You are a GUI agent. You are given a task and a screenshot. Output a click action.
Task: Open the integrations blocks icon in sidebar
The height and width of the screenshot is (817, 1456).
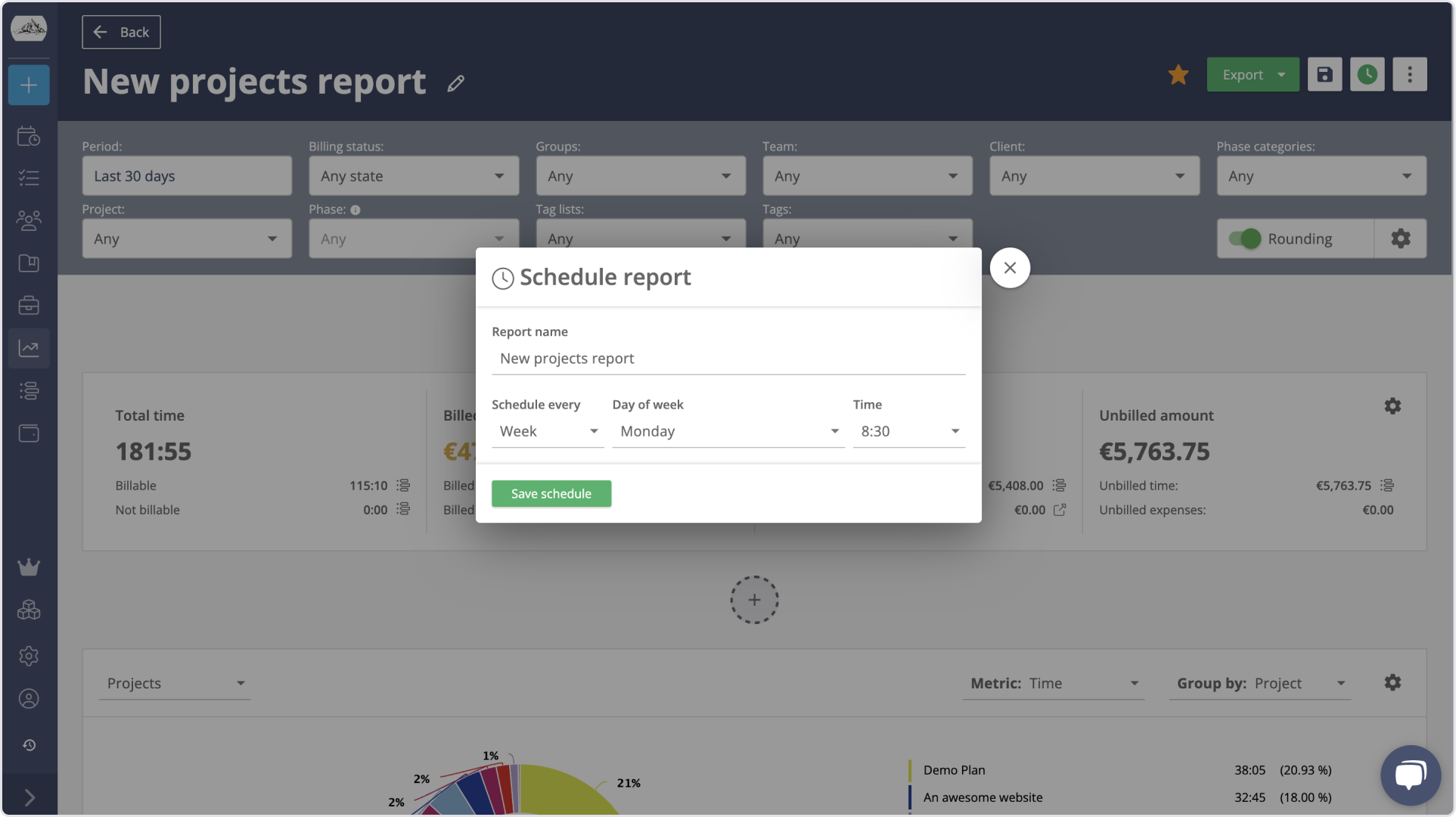pos(28,610)
